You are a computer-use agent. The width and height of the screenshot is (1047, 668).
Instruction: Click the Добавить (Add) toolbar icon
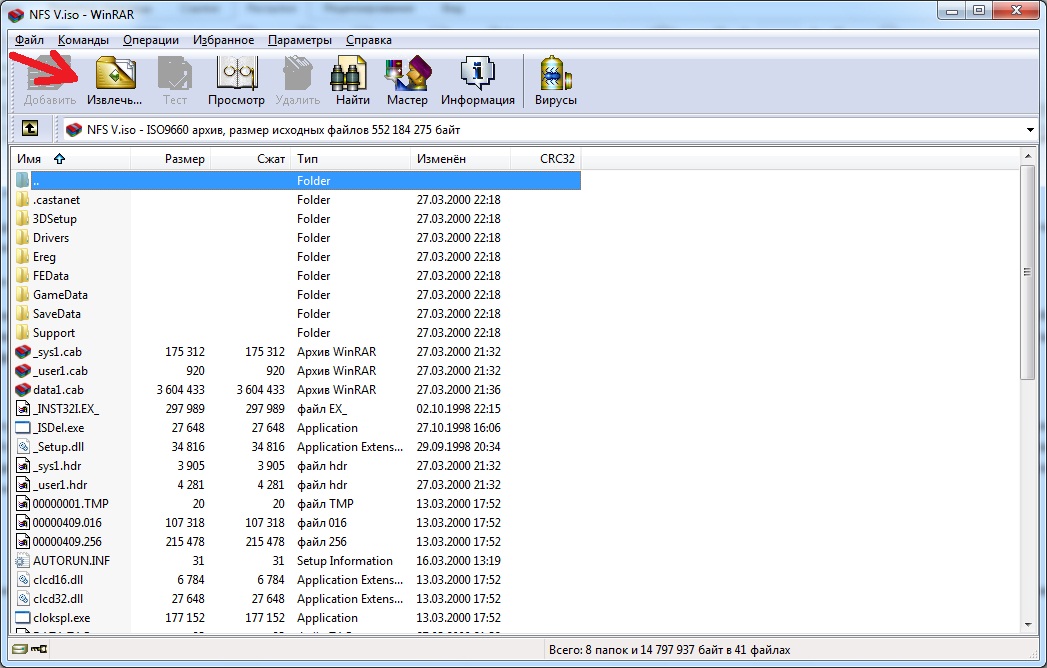[49, 73]
